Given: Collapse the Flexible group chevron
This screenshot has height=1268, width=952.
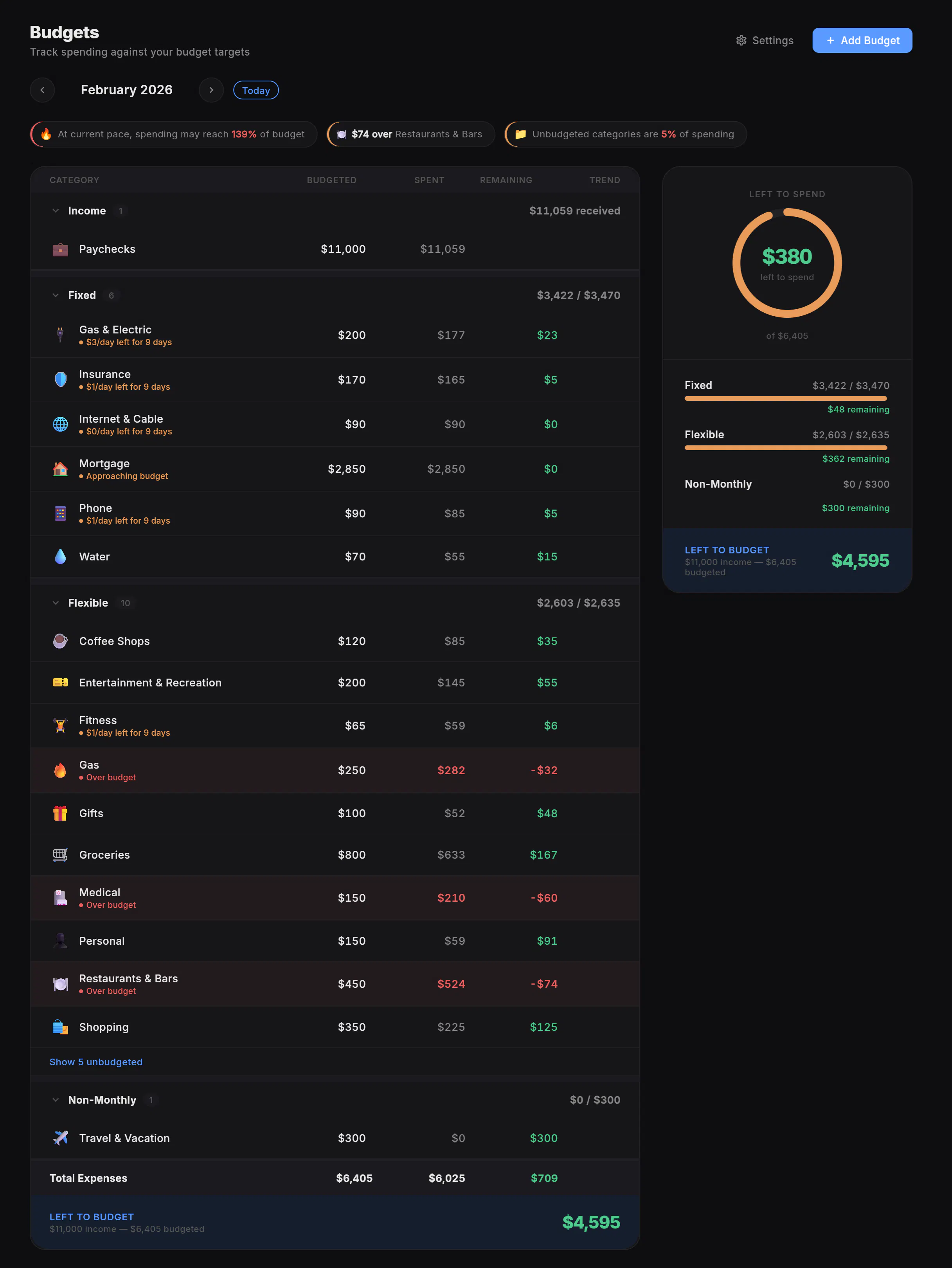Looking at the screenshot, I should (56, 603).
